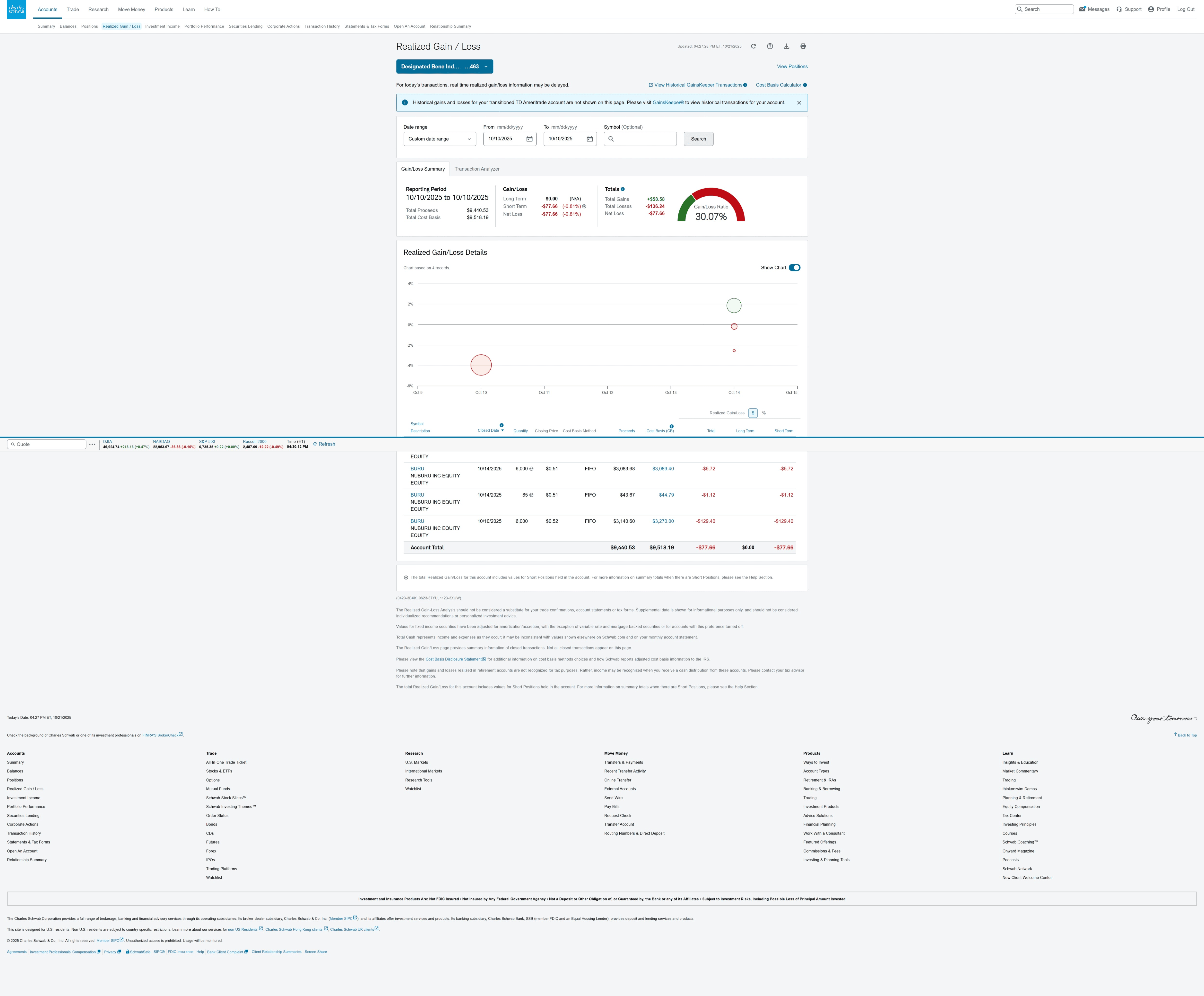1204x996 pixels.
Task: Turn off the Show Chart toggle
Action: 794,268
